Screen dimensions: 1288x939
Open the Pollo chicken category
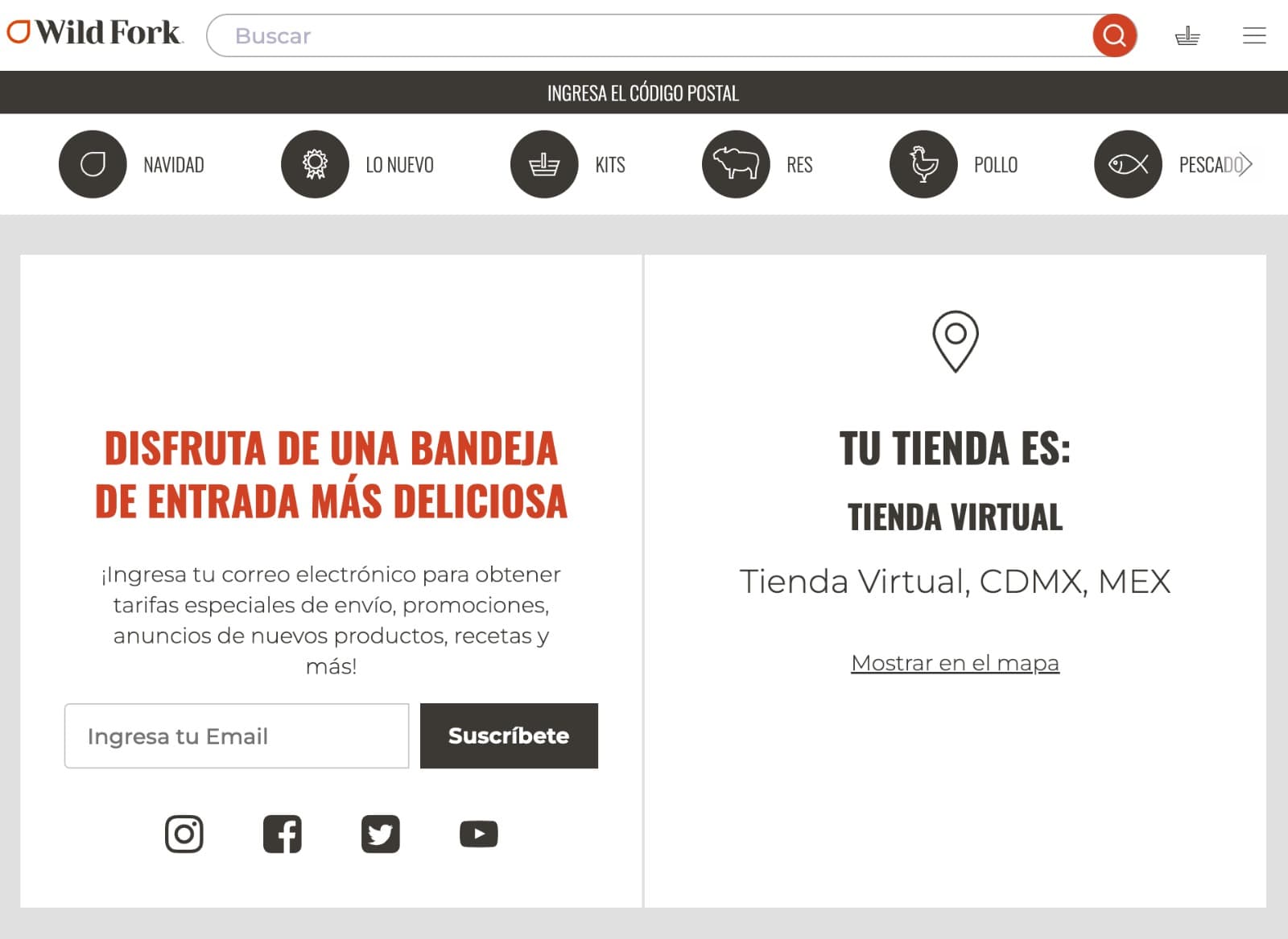point(923,163)
